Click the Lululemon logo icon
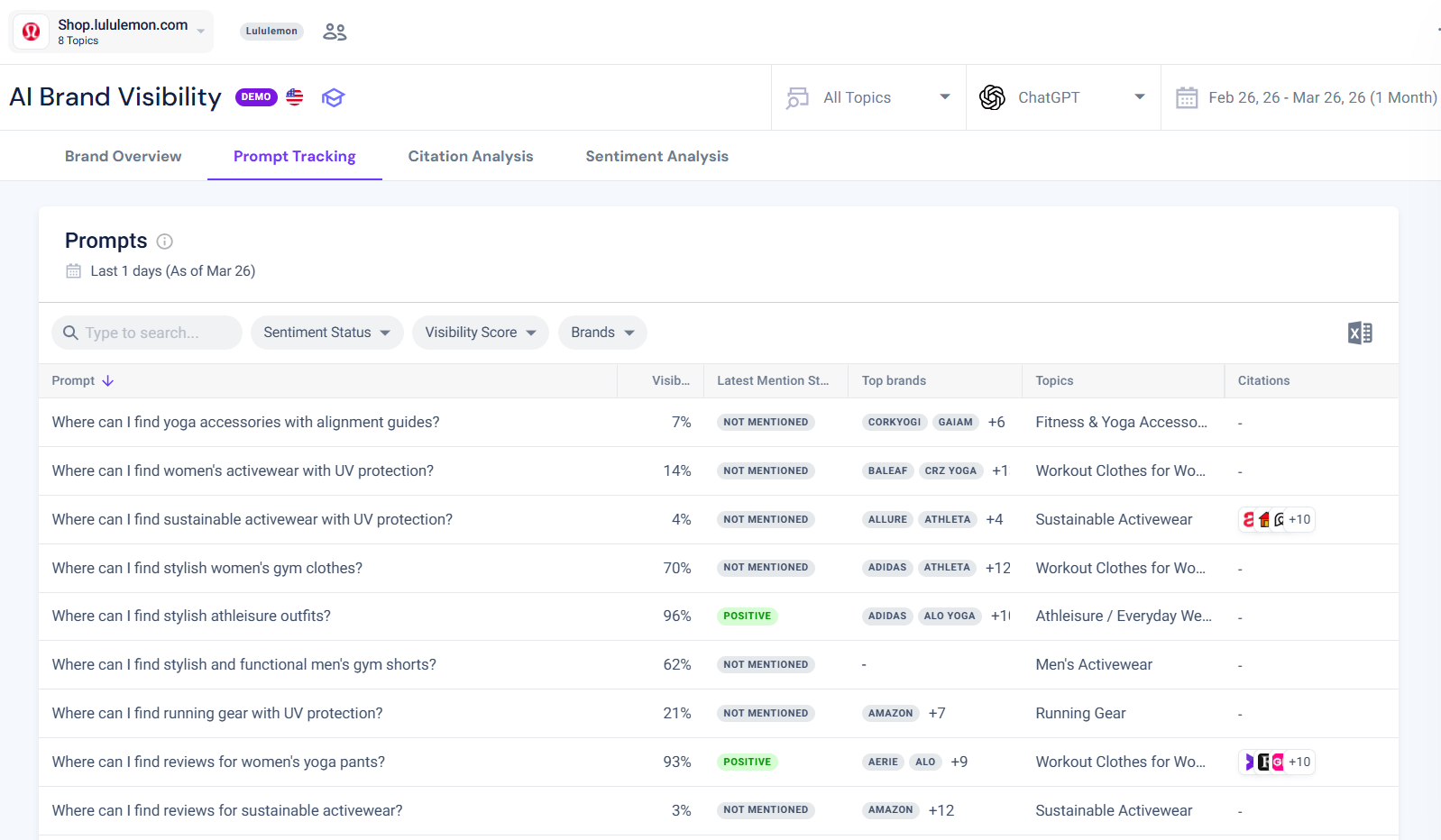 [31, 32]
